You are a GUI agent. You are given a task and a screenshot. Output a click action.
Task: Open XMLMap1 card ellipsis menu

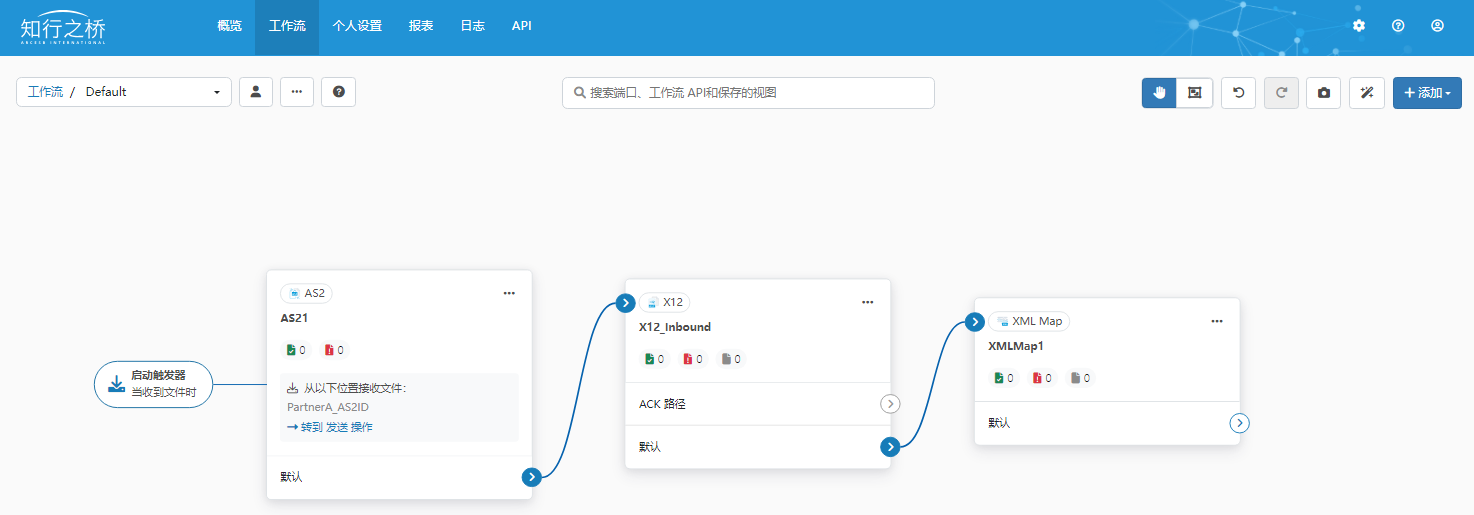(1217, 321)
